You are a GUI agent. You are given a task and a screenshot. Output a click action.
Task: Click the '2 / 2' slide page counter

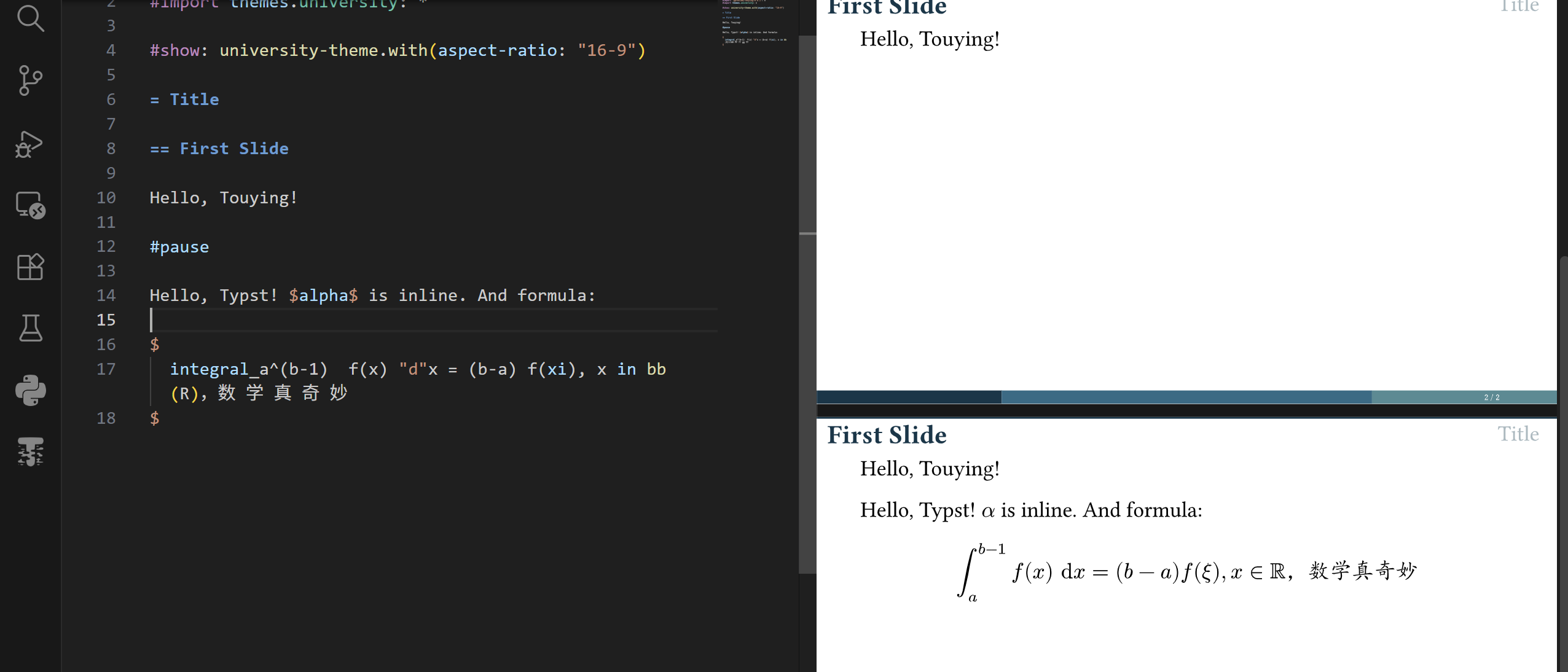[1491, 397]
